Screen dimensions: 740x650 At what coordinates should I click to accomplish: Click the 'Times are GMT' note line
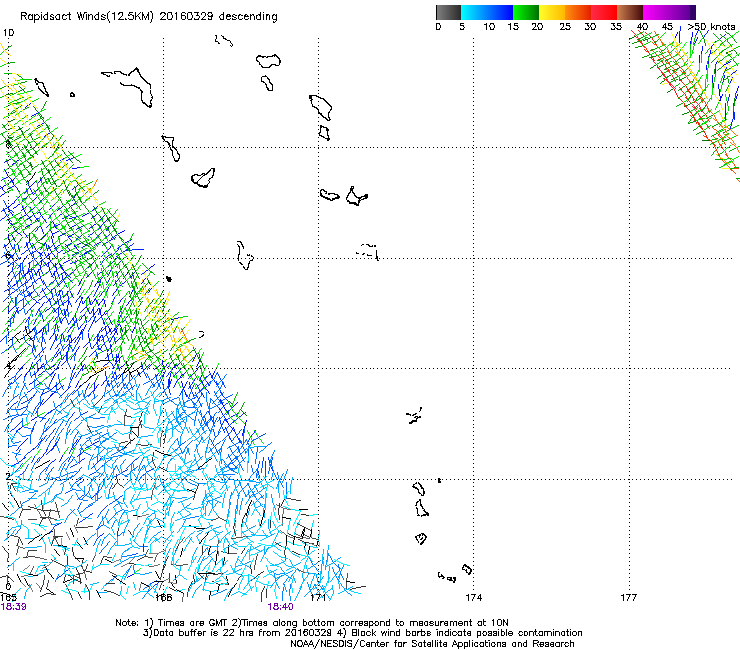click(312, 623)
